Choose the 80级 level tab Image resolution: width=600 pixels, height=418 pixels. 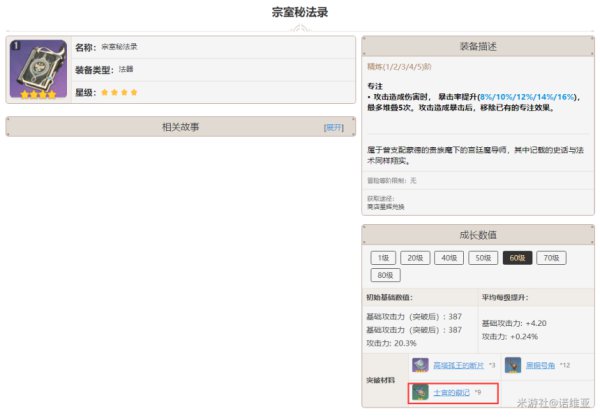(x=383, y=274)
